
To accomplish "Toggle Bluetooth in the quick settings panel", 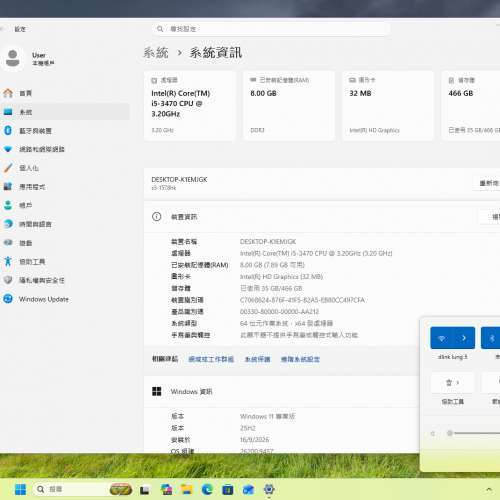I will [x=491, y=338].
